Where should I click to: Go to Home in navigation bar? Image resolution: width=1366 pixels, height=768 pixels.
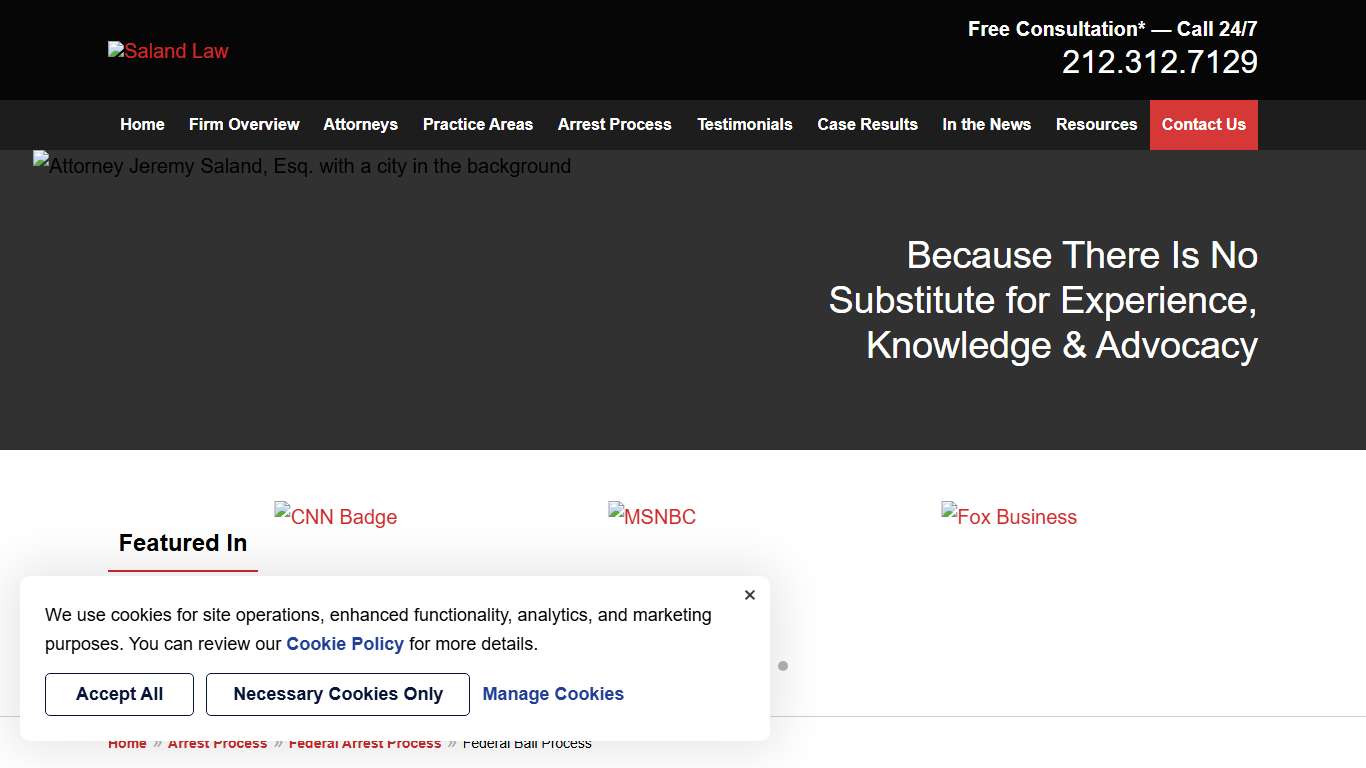pyautogui.click(x=142, y=125)
